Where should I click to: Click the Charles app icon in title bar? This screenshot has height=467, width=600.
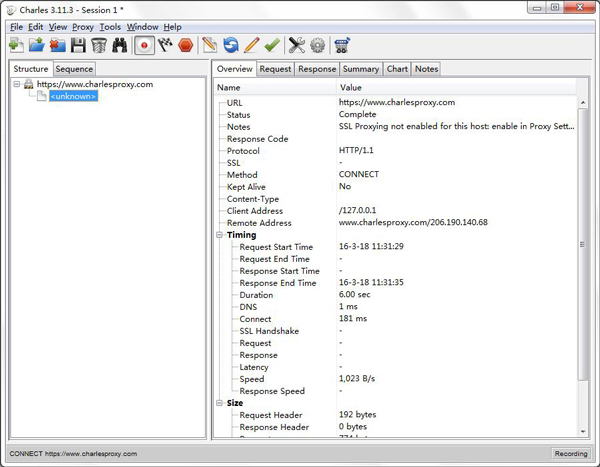click(11, 10)
